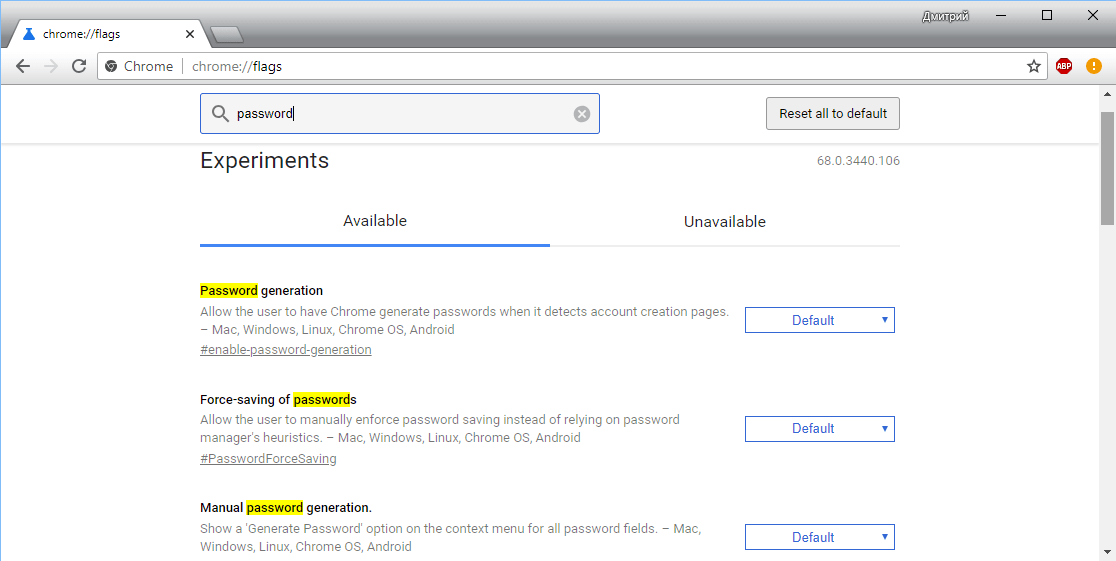Click the forward navigation arrow
Image resolution: width=1116 pixels, height=561 pixels.
51,66
